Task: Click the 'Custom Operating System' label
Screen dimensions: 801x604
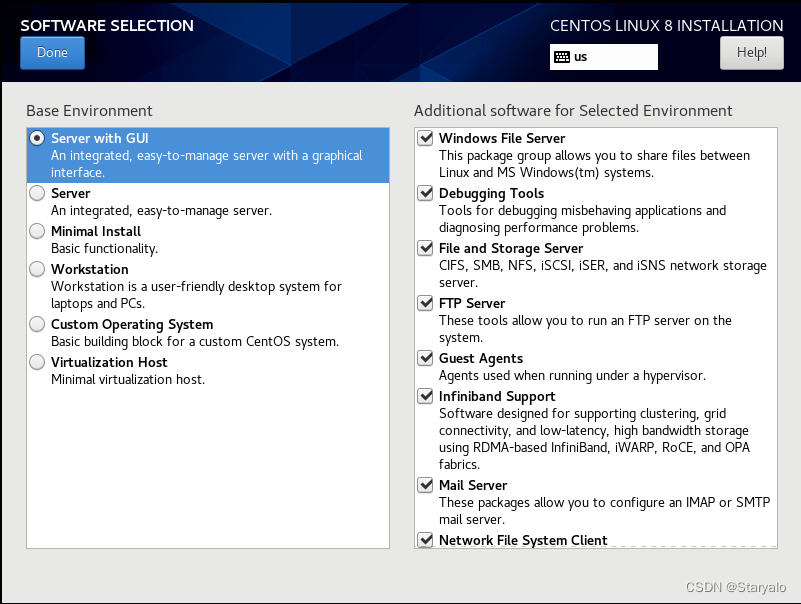Action: pyautogui.click(x=132, y=324)
